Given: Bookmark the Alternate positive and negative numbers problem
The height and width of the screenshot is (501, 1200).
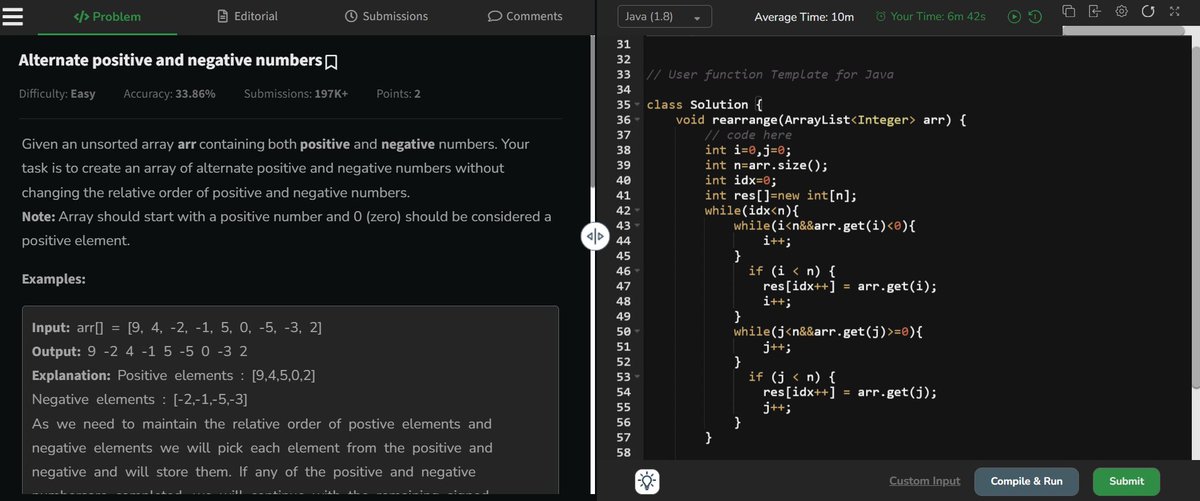Looking at the screenshot, I should (x=331, y=62).
